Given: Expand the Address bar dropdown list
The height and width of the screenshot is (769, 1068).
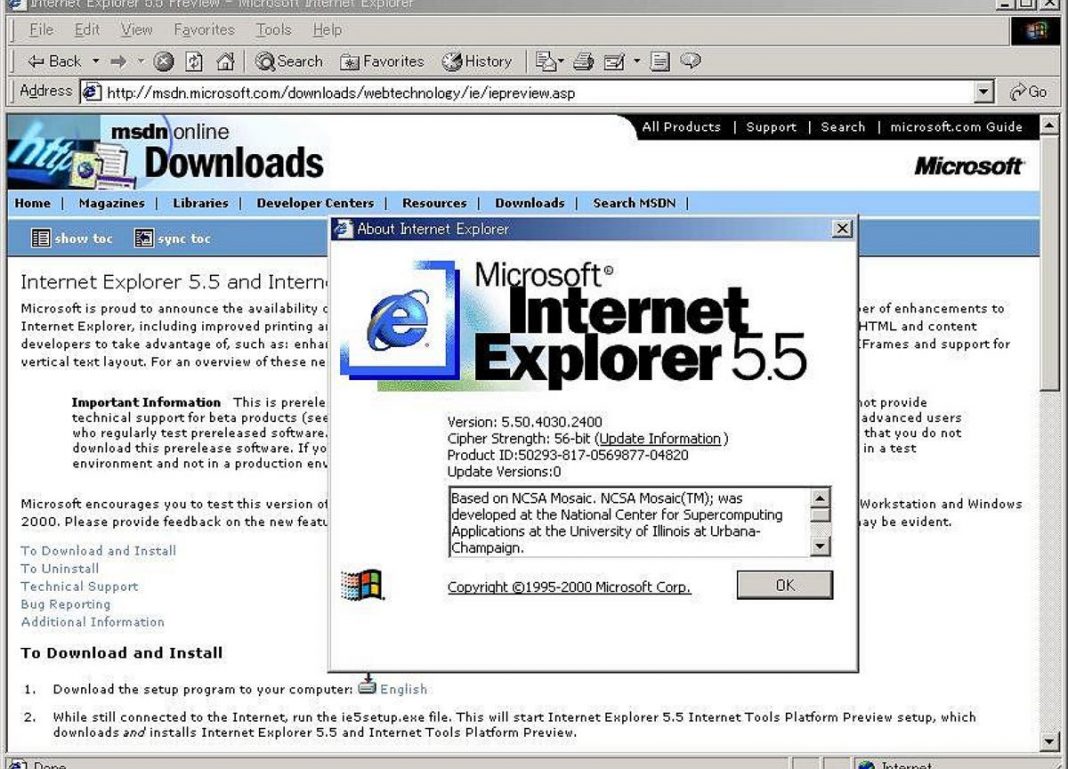Looking at the screenshot, I should click(x=983, y=92).
